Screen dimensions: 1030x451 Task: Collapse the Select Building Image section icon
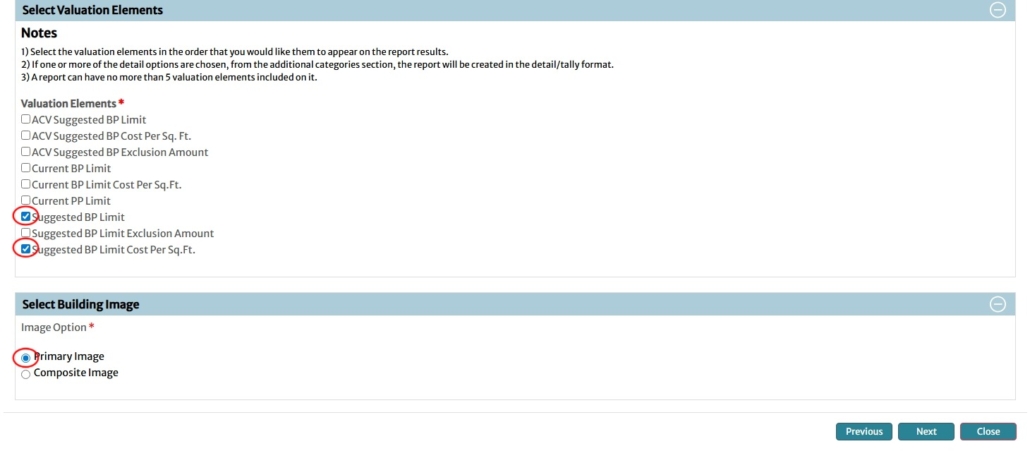tap(996, 304)
